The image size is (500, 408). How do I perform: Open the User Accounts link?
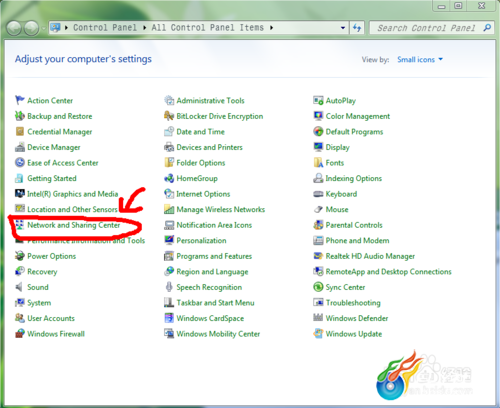[51, 318]
